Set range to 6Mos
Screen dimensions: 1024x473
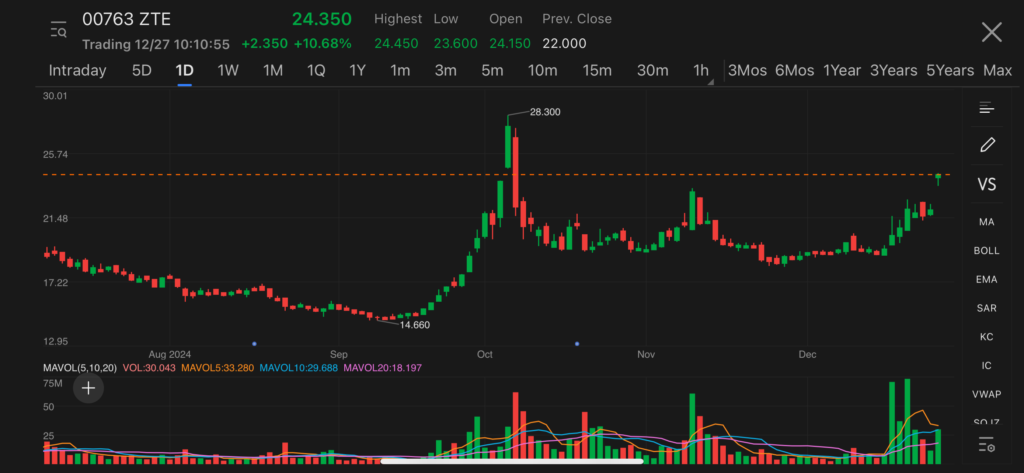click(794, 71)
